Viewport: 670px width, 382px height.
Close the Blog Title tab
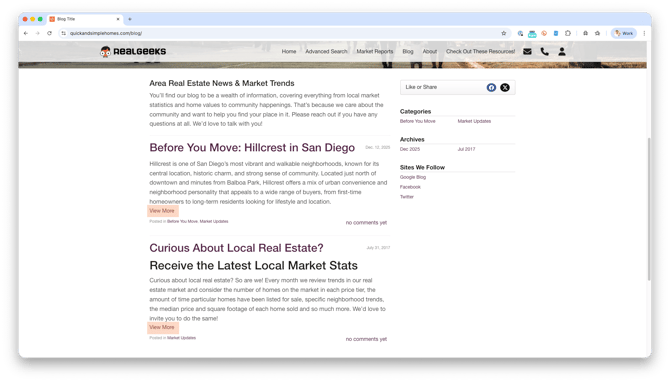118,19
